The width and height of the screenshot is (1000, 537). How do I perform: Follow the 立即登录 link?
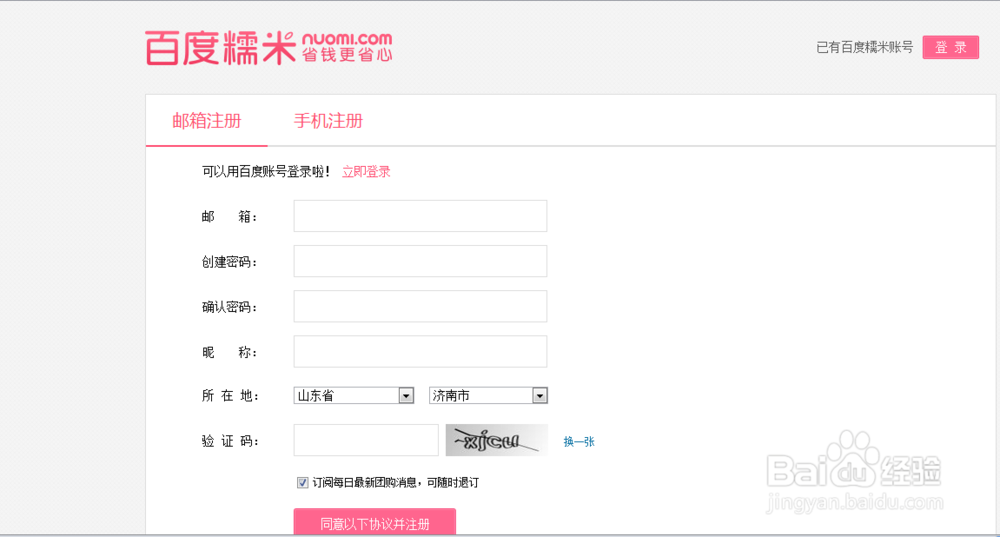(x=366, y=172)
